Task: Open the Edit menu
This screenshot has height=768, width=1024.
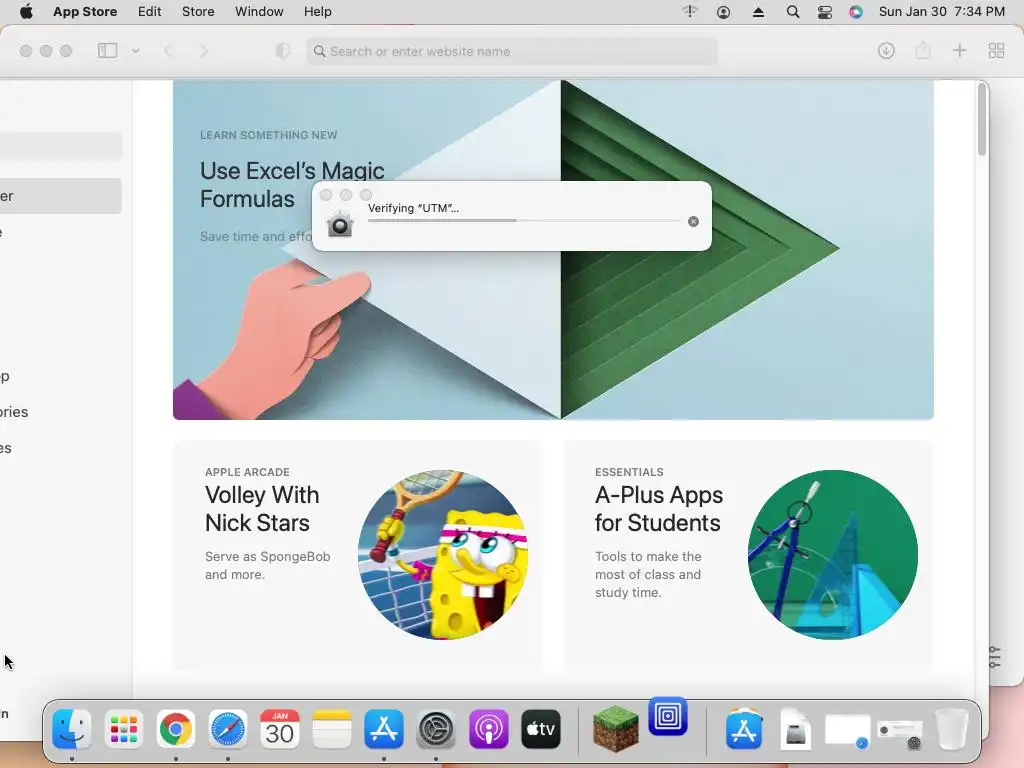Action: click(150, 12)
